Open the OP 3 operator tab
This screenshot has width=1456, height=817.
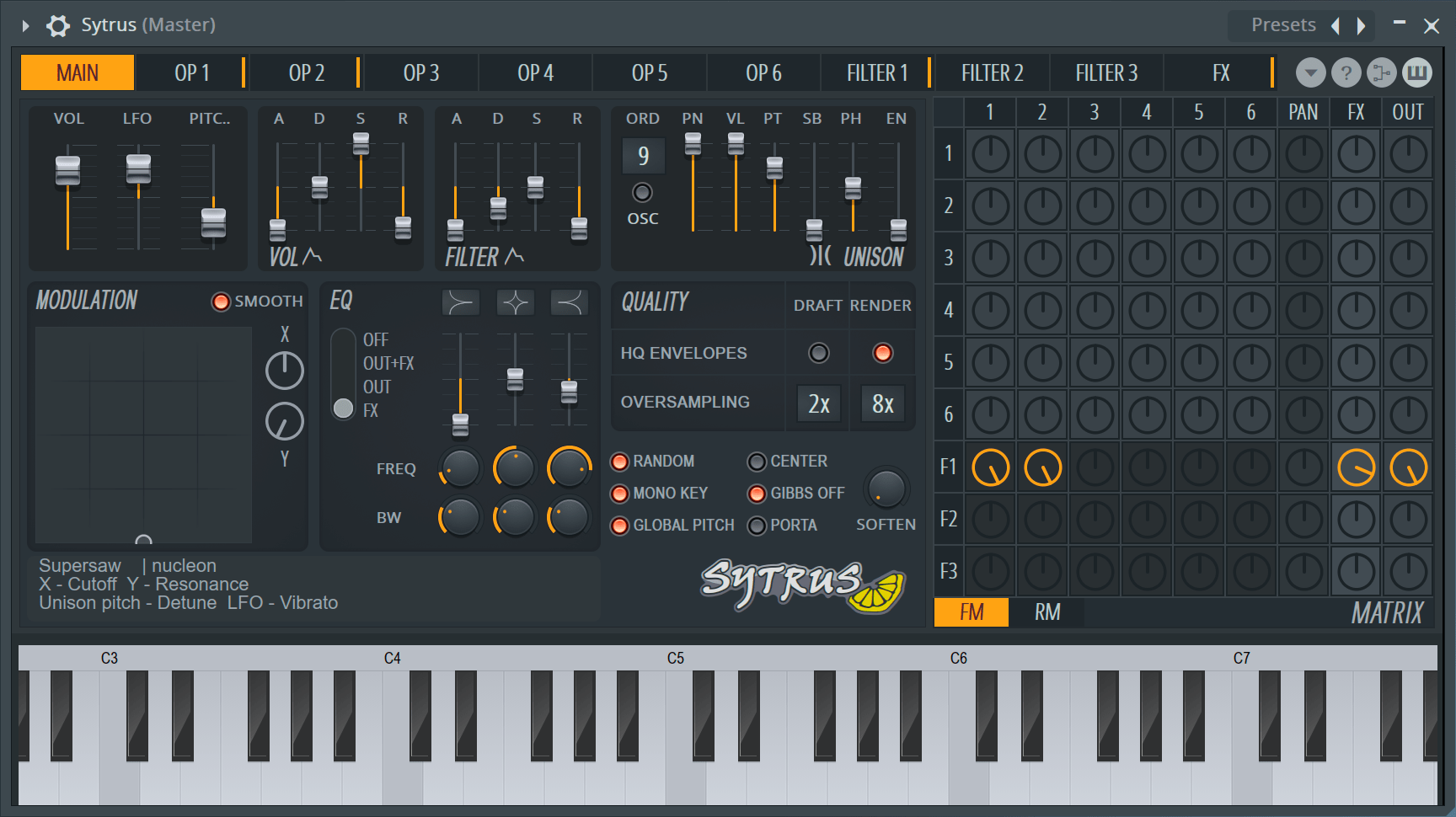coord(419,72)
